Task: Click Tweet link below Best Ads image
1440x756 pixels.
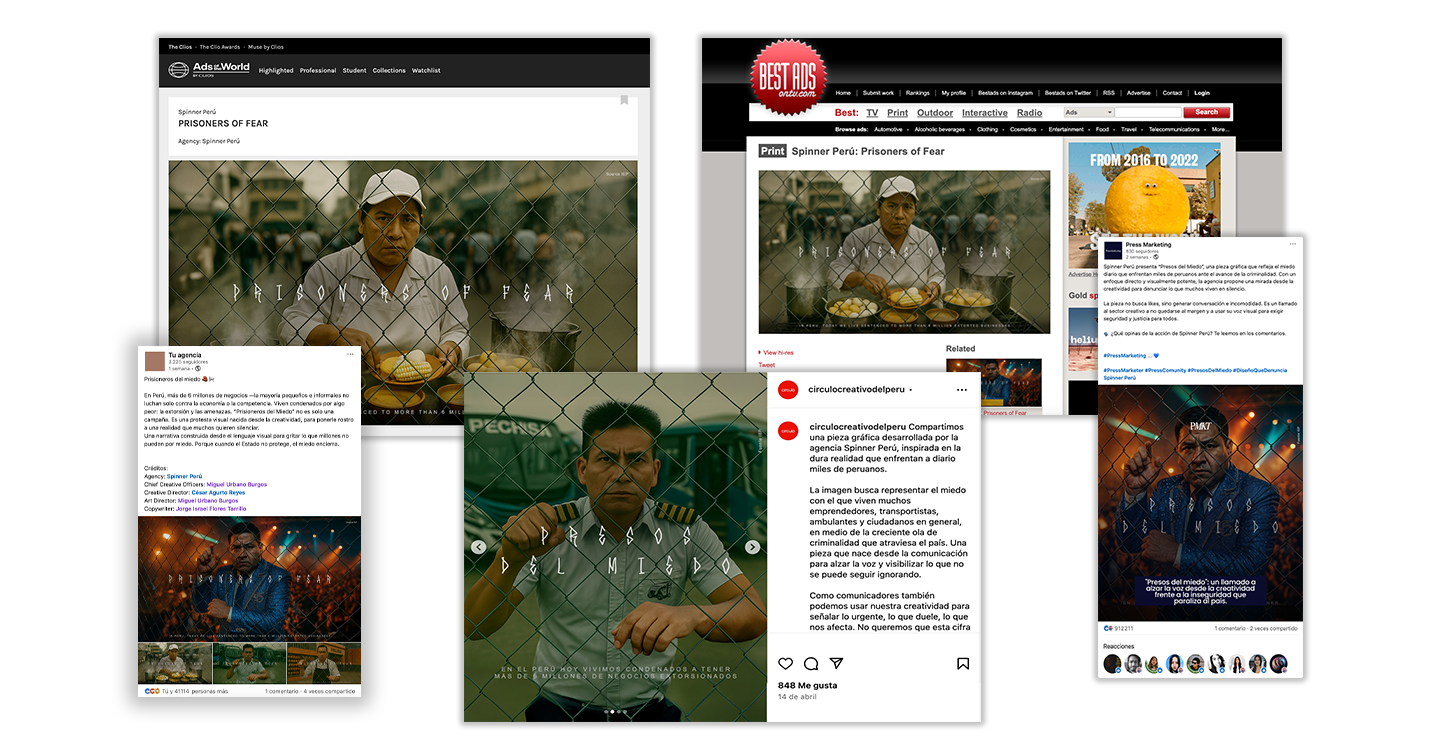Action: 768,365
